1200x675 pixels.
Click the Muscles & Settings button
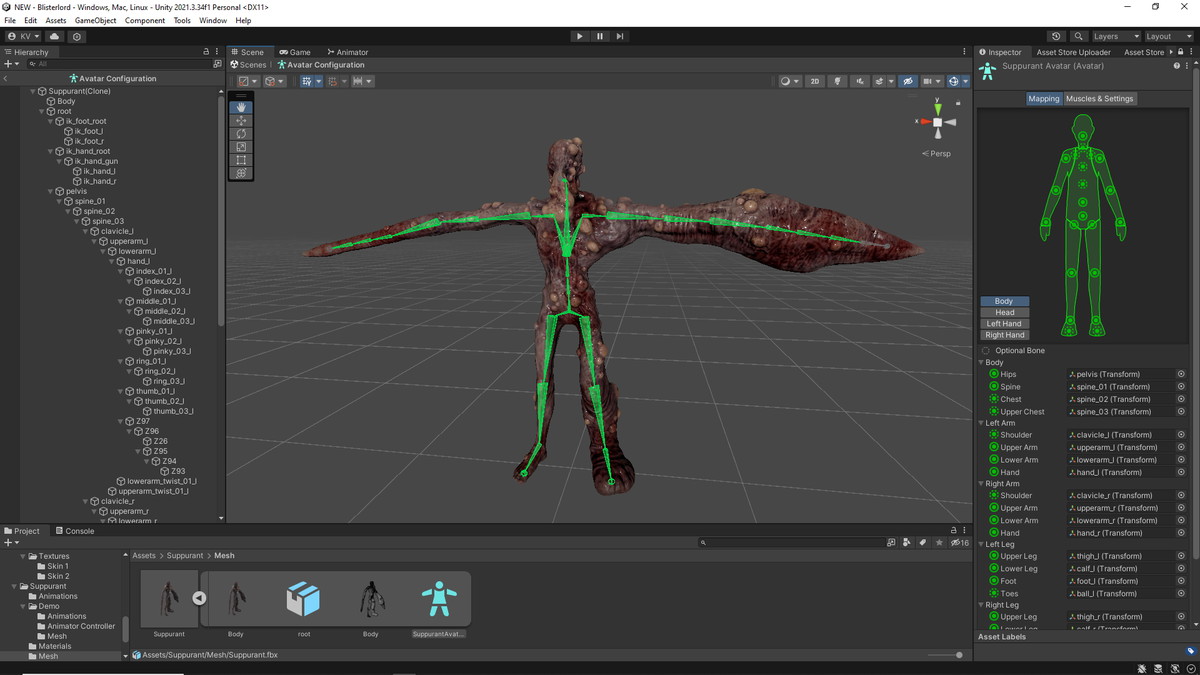pos(1099,99)
